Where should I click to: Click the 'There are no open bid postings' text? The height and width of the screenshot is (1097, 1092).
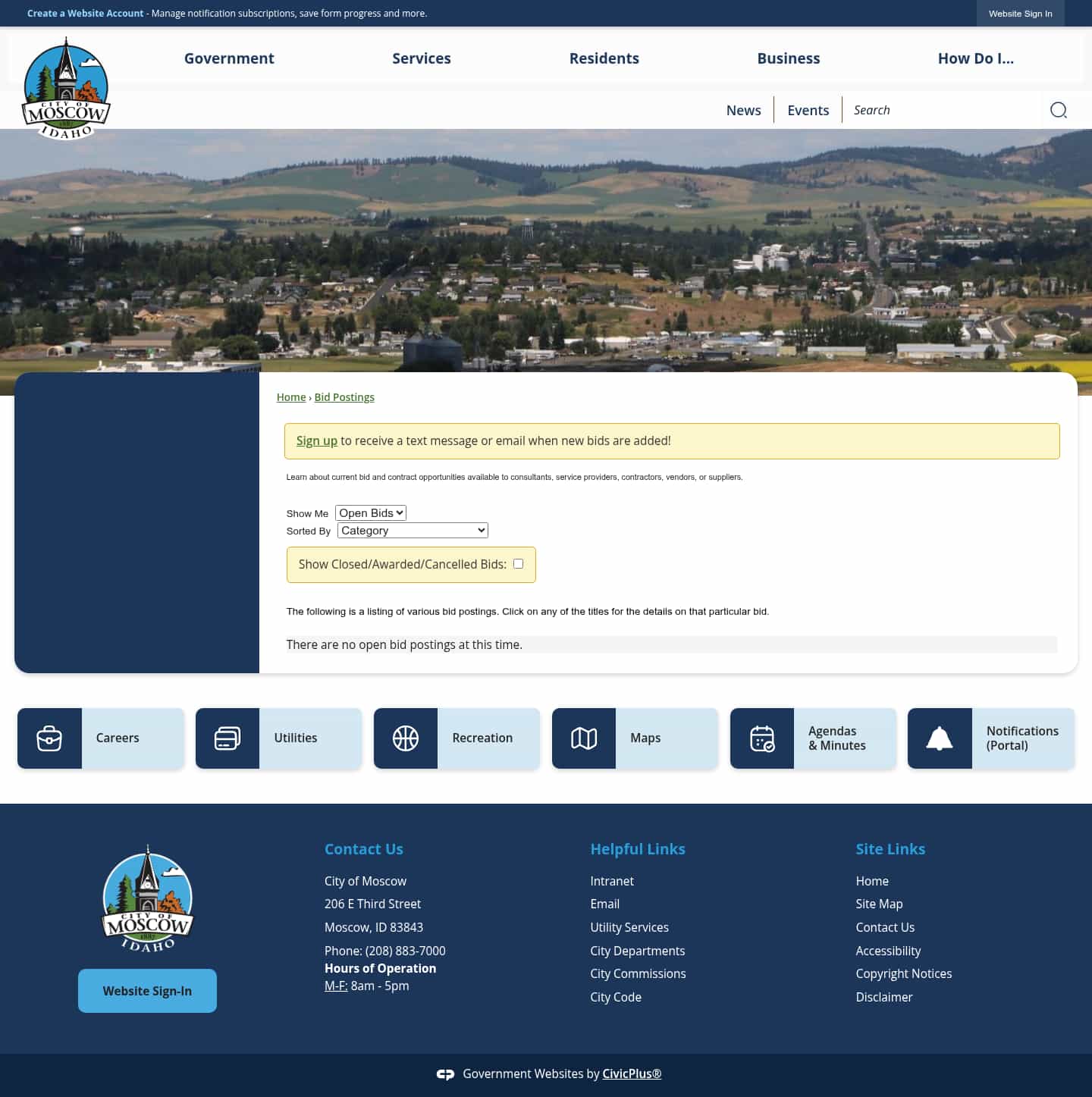(x=404, y=644)
